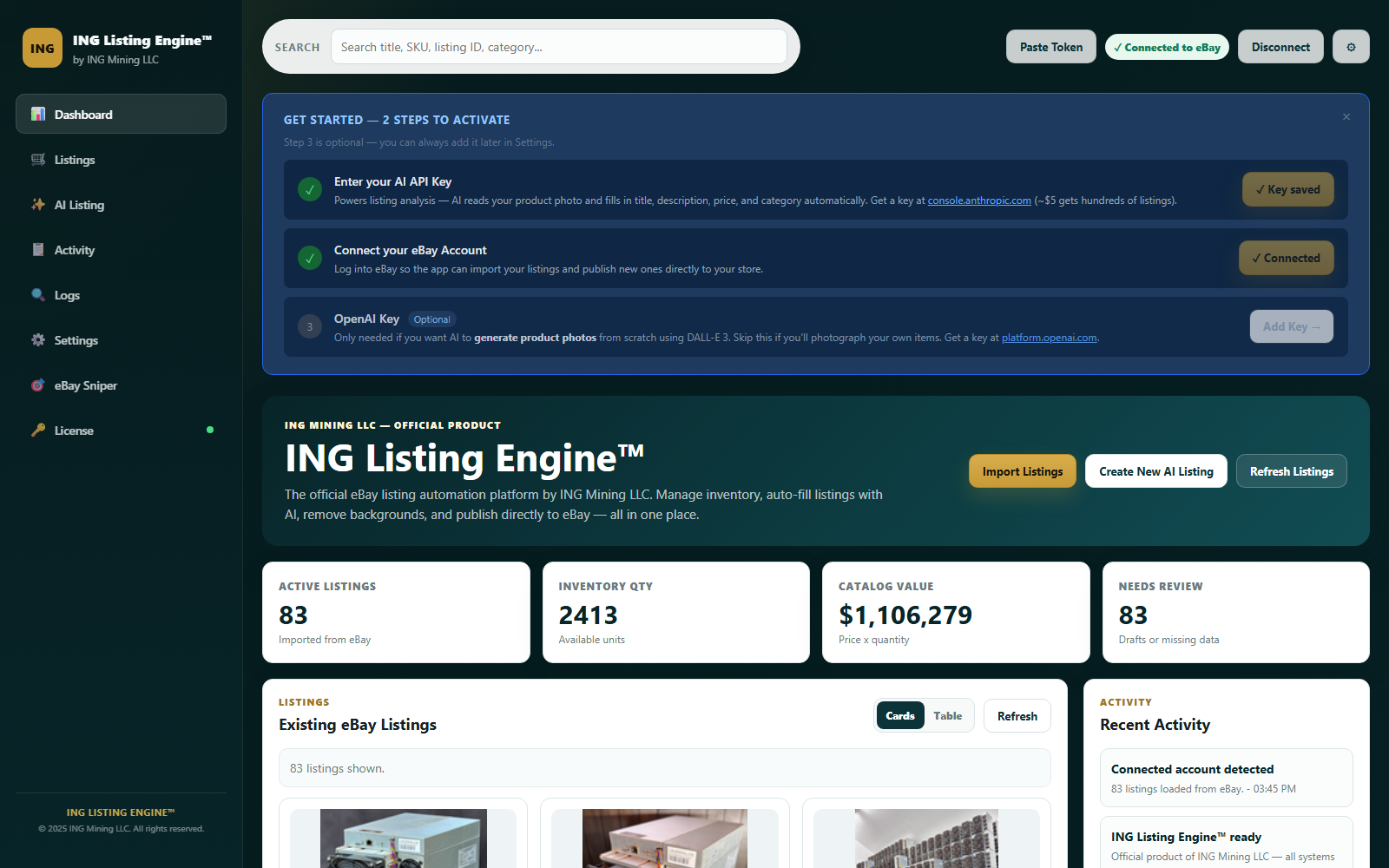
Task: Refresh the Existing eBay Listings panel
Action: 1017,716
